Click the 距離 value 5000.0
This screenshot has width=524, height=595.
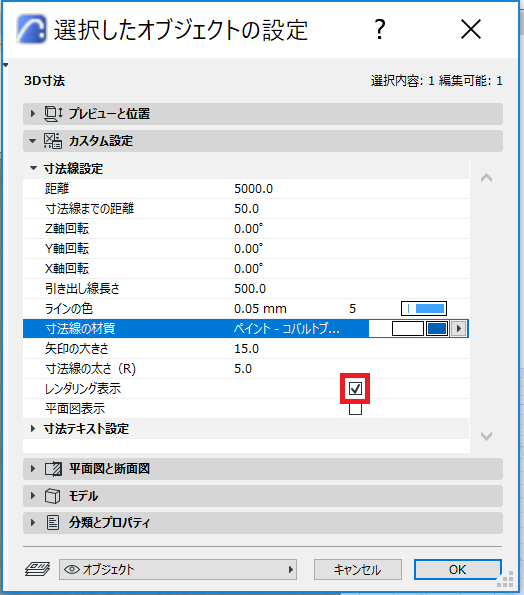tap(253, 189)
